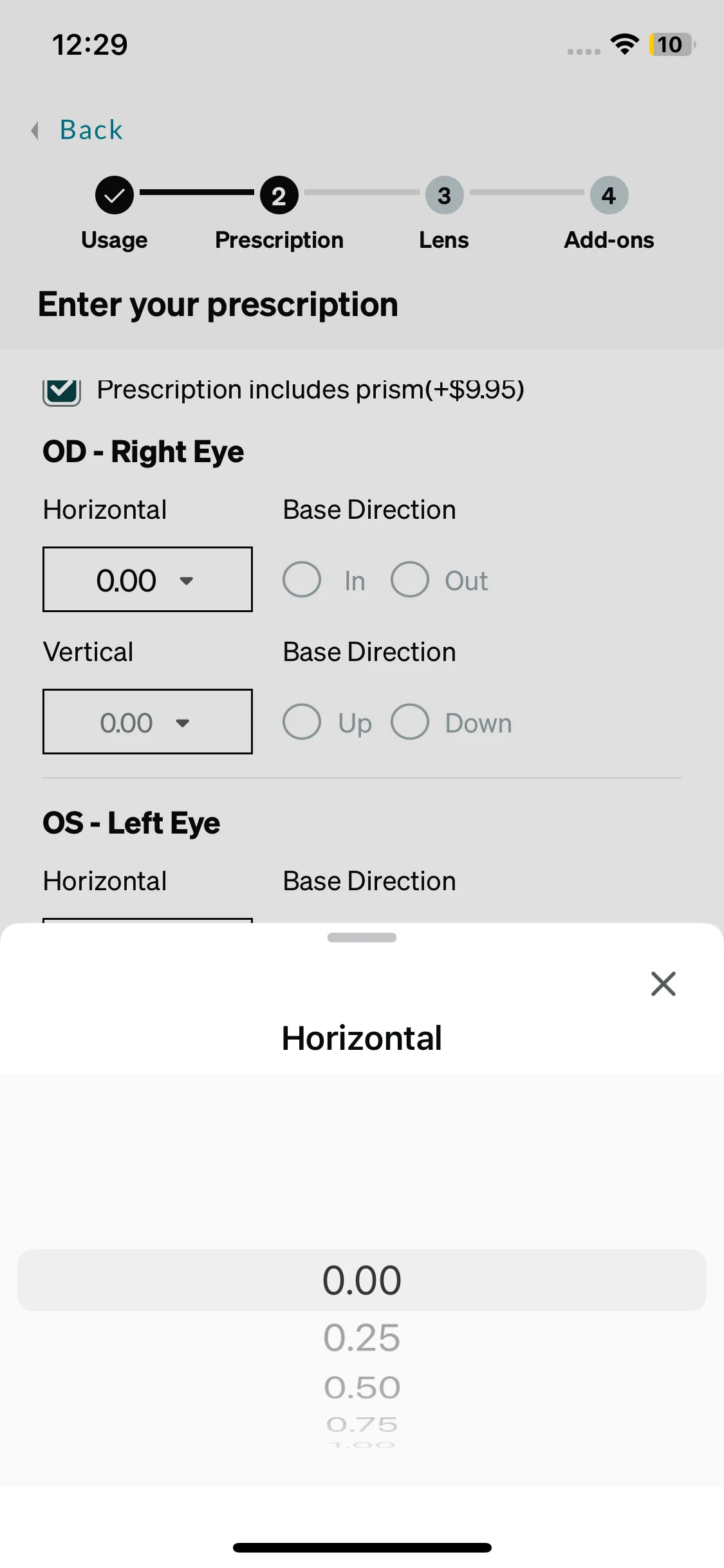This screenshot has height=1568, width=724.
Task: Open the left eye Horizontal dropdown
Action: [x=147, y=920]
